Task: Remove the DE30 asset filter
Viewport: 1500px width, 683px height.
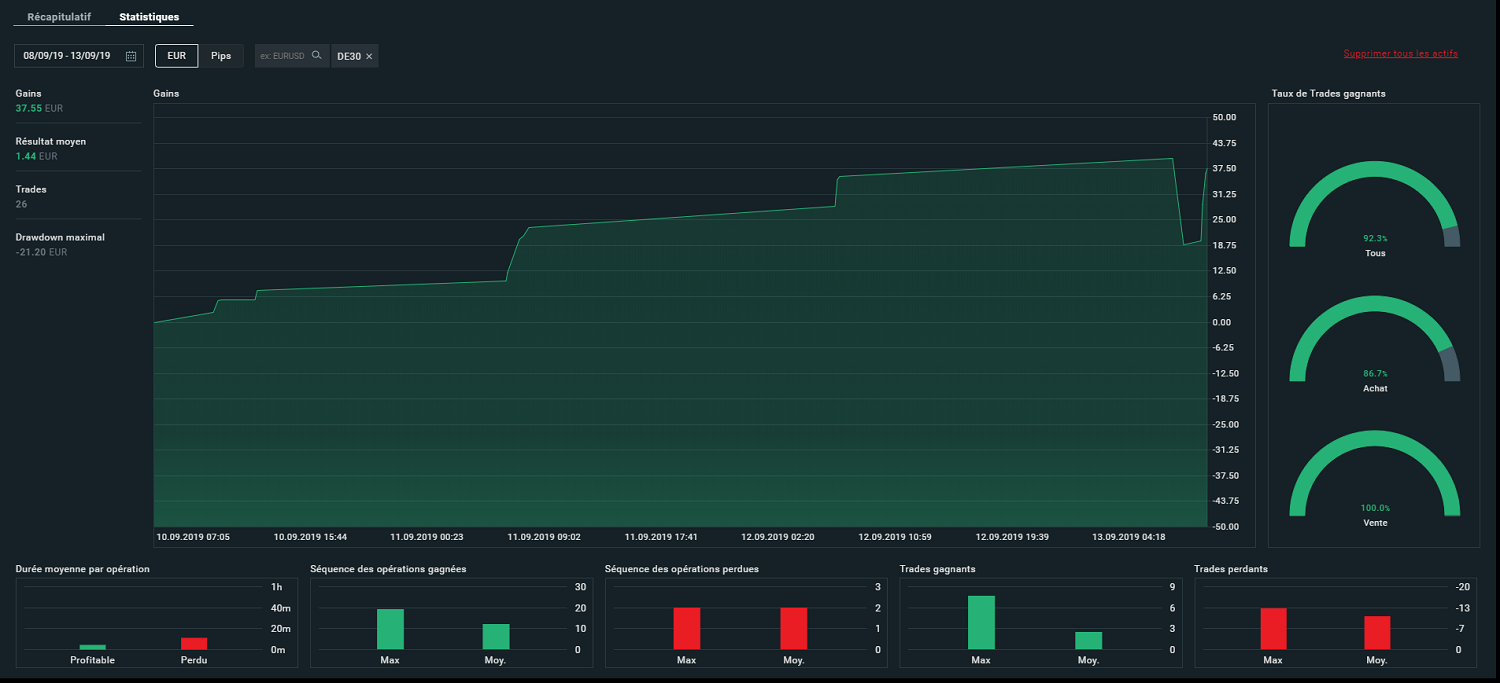Action: 369,57
